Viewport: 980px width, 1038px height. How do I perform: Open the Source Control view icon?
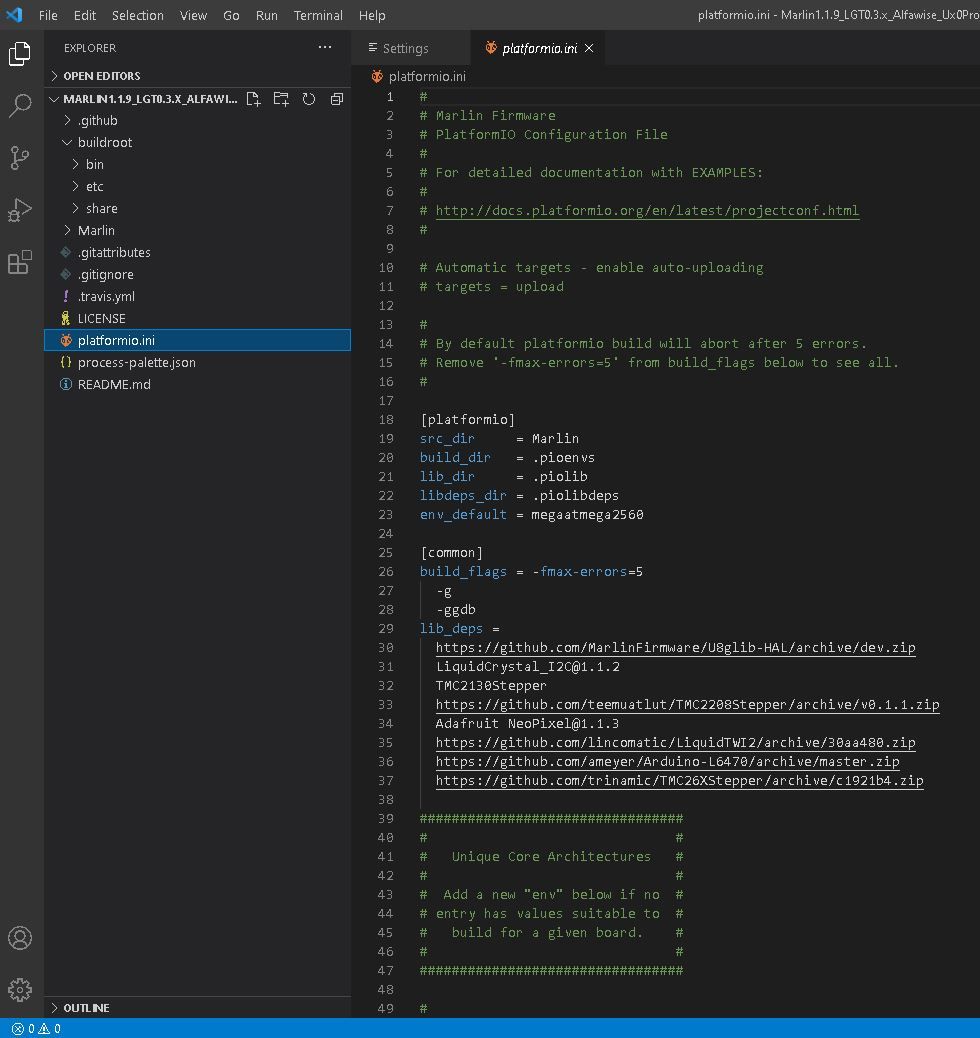(x=20, y=158)
